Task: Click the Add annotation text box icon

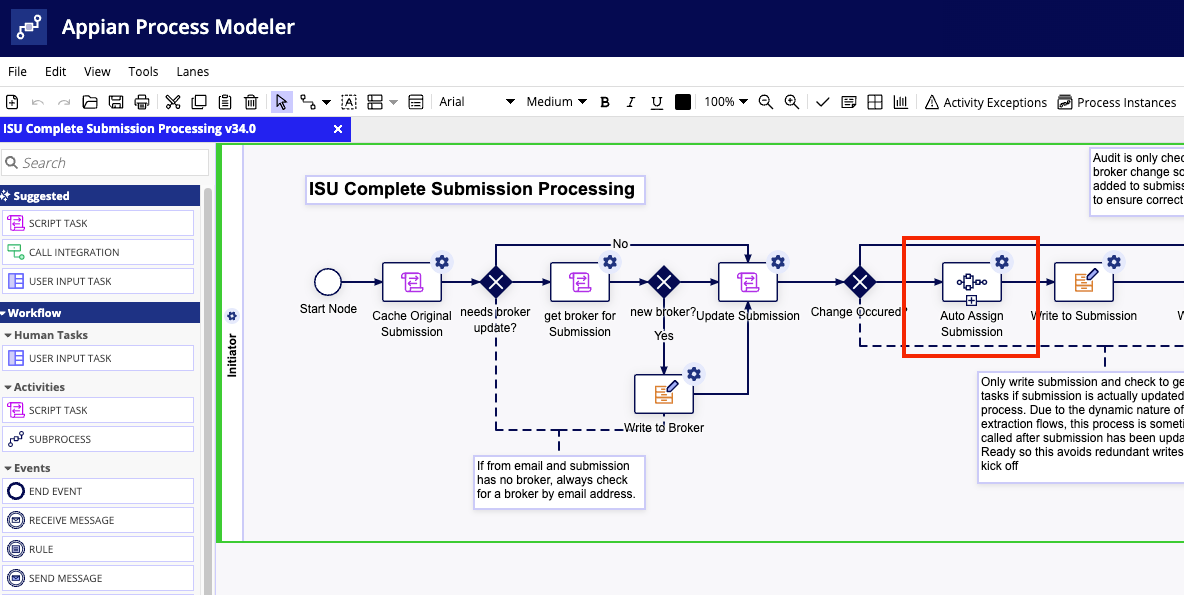Action: pos(348,102)
